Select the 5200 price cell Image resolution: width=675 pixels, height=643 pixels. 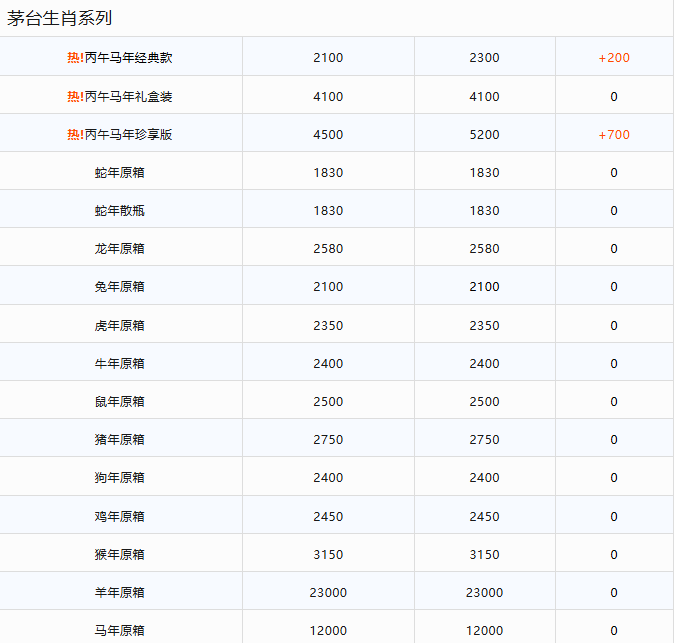tap(484, 135)
